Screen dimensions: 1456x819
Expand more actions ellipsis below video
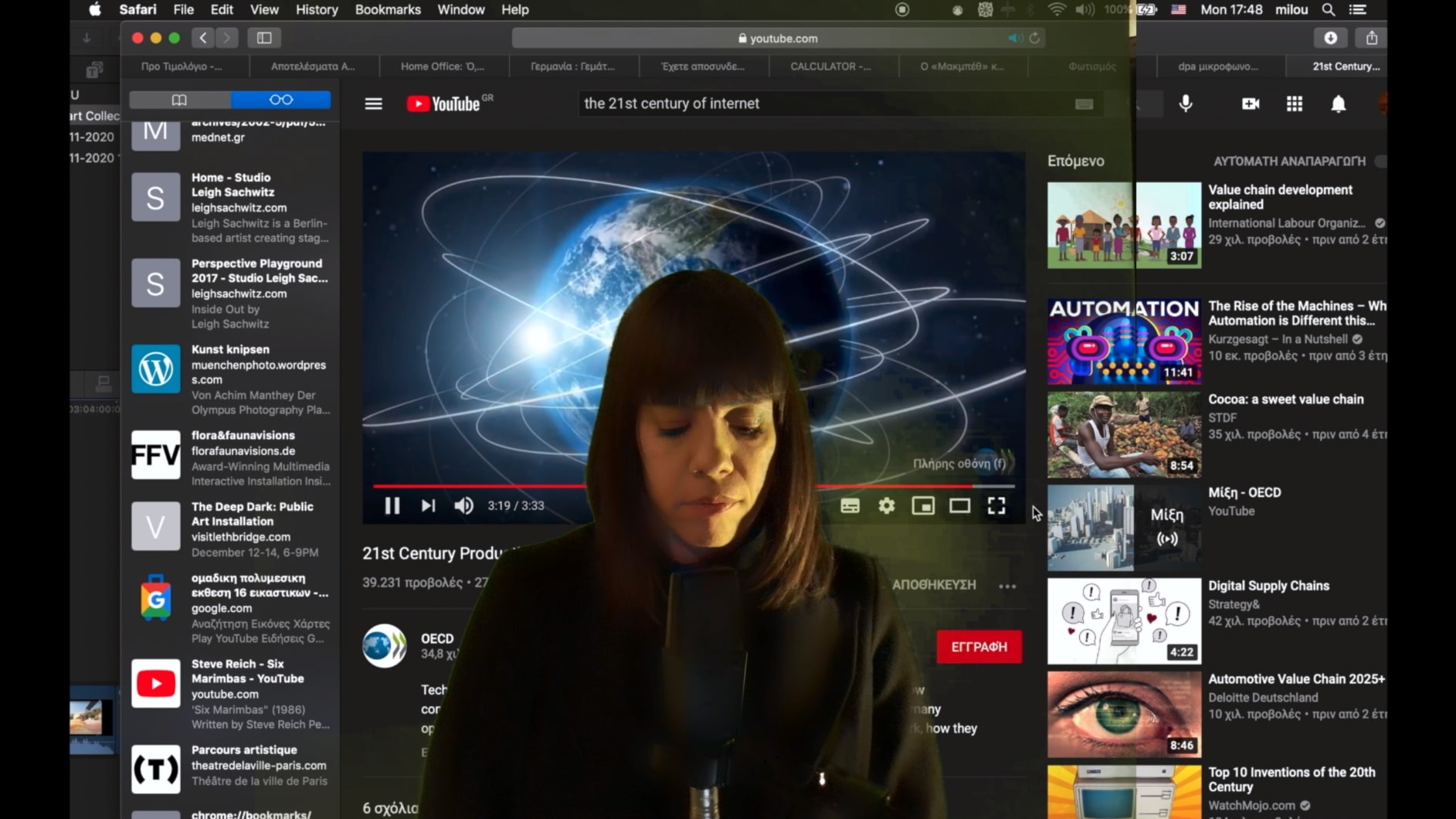pos(1006,586)
